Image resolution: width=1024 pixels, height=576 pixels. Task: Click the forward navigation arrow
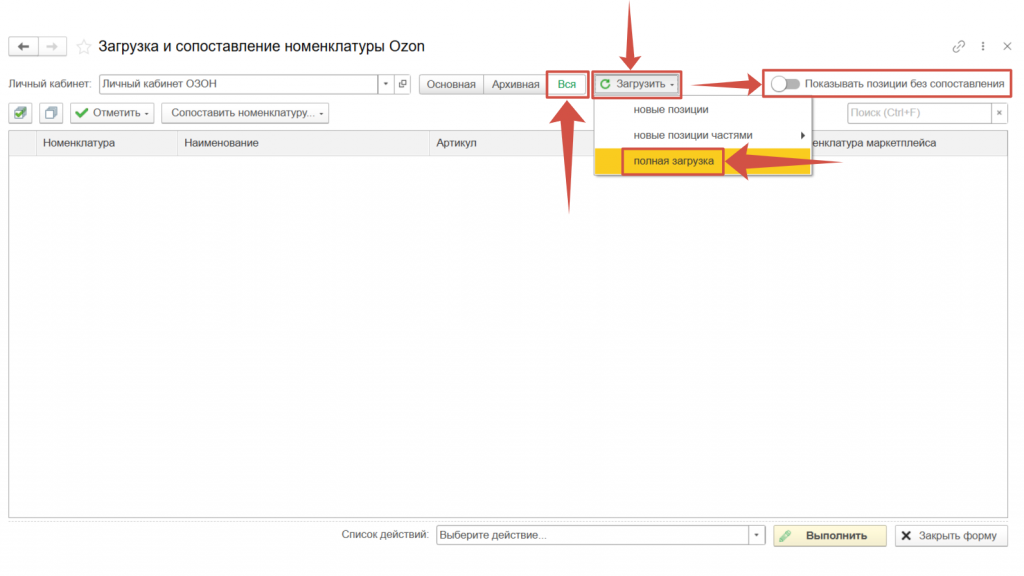[x=52, y=47]
